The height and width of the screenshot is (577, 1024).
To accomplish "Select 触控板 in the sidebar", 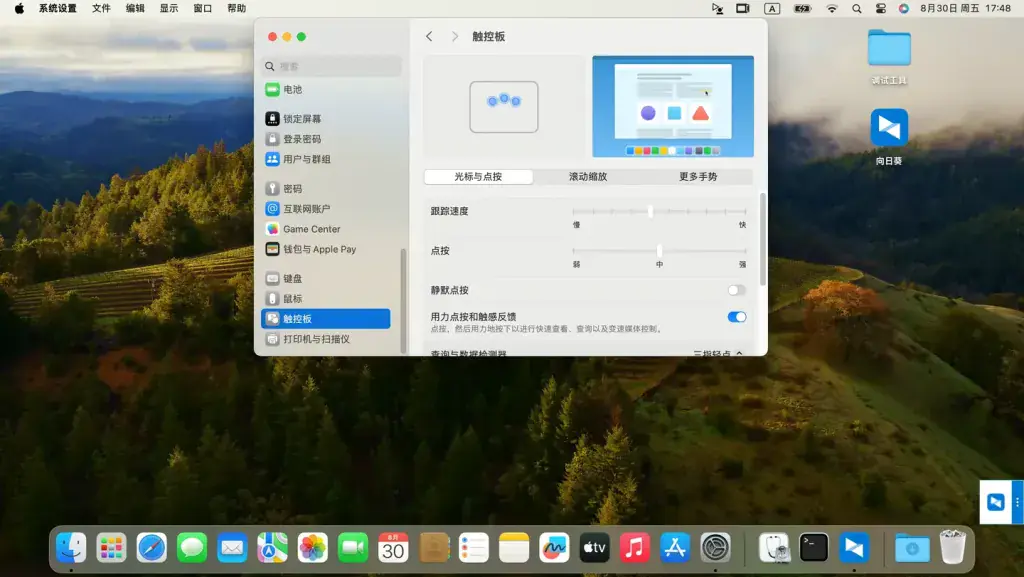I will click(x=326, y=319).
